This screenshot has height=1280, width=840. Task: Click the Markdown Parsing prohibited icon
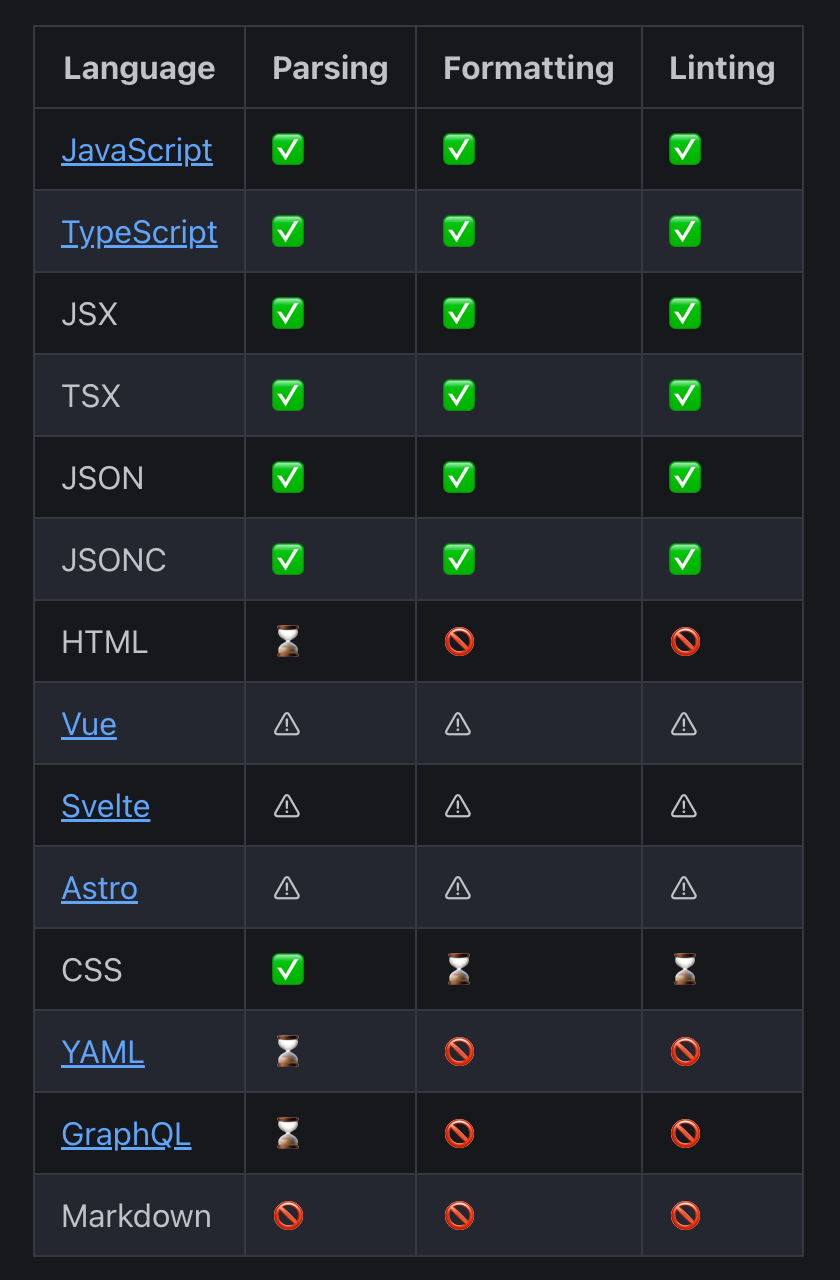[x=288, y=1216]
